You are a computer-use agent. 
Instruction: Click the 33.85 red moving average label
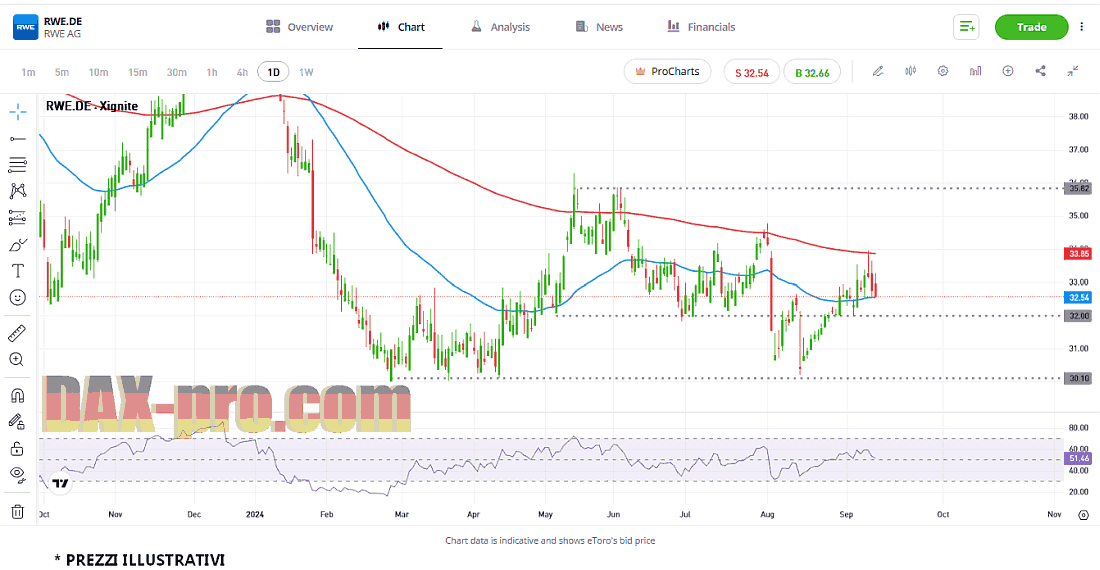1078,253
